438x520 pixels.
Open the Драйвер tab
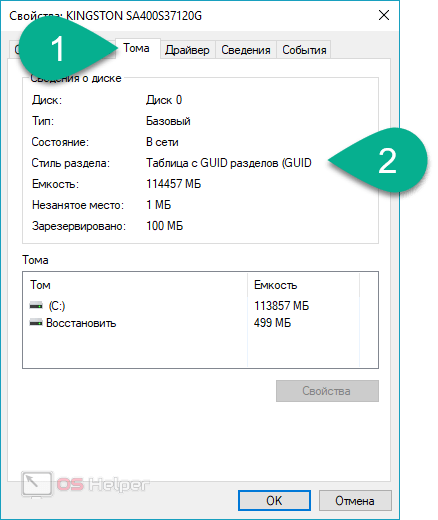click(187, 50)
